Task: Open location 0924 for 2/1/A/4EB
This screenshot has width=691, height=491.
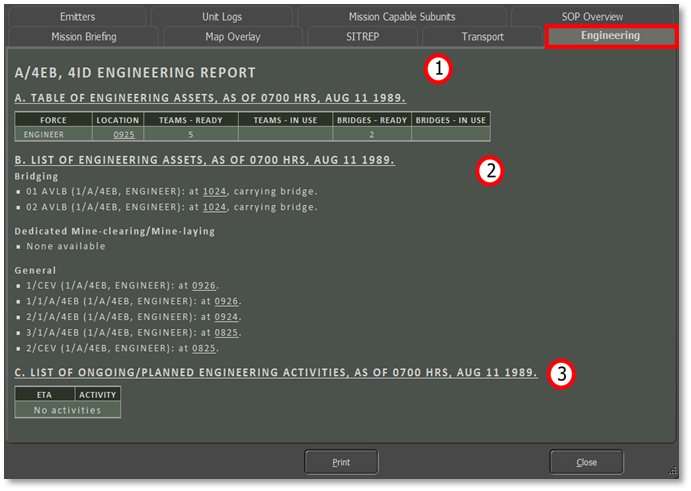Action: click(x=228, y=317)
